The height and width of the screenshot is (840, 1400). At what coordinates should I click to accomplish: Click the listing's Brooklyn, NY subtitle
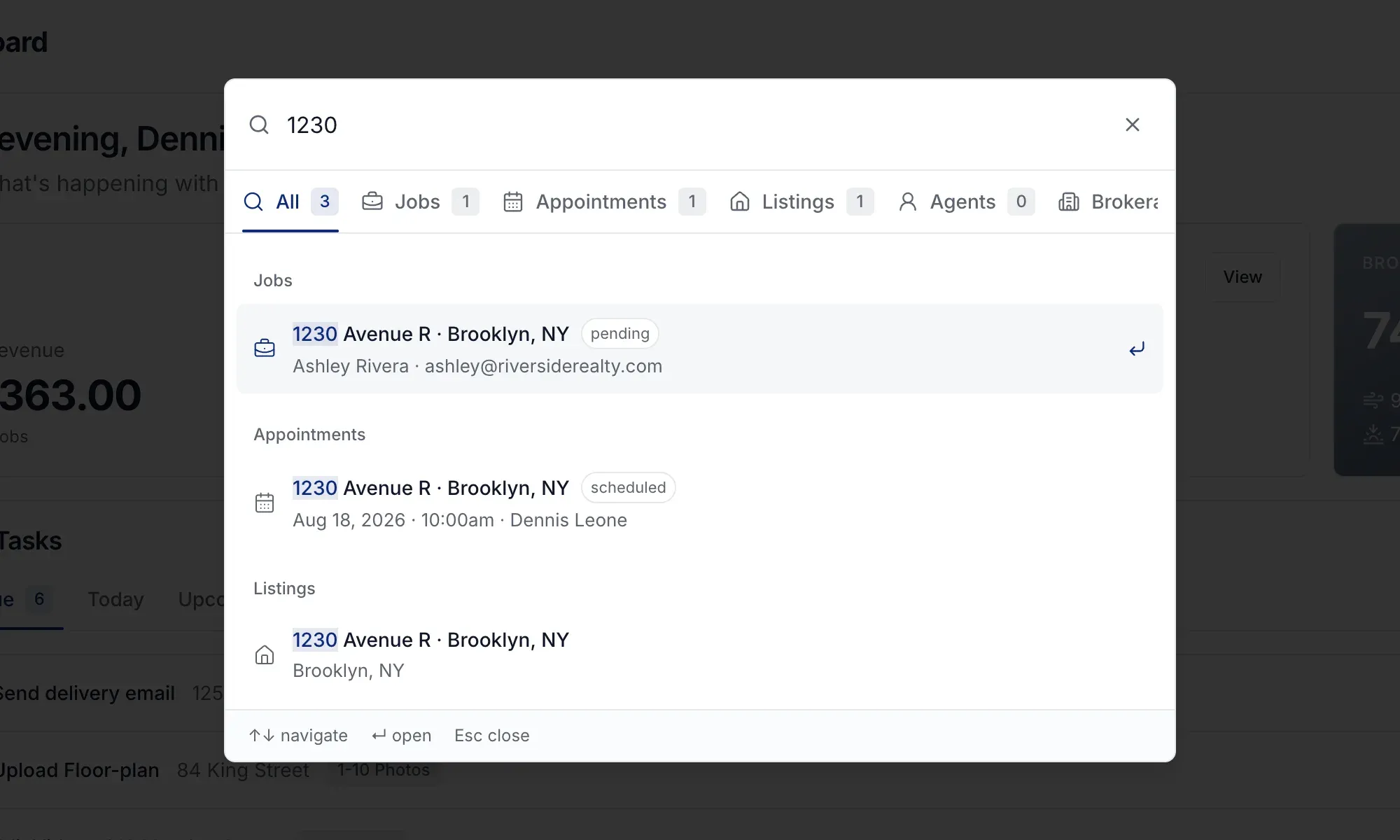[x=349, y=671]
